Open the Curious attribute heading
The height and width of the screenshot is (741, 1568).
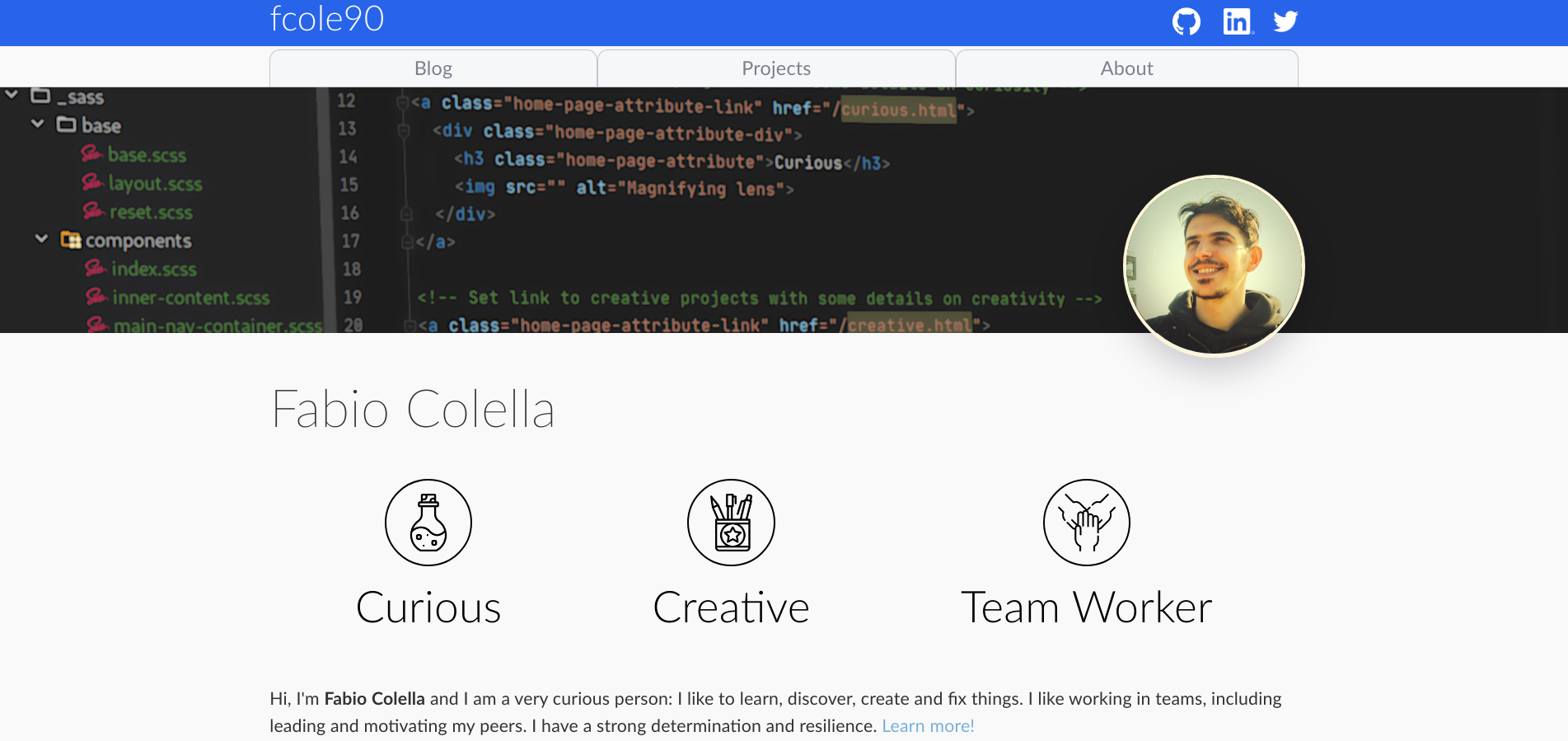(428, 608)
